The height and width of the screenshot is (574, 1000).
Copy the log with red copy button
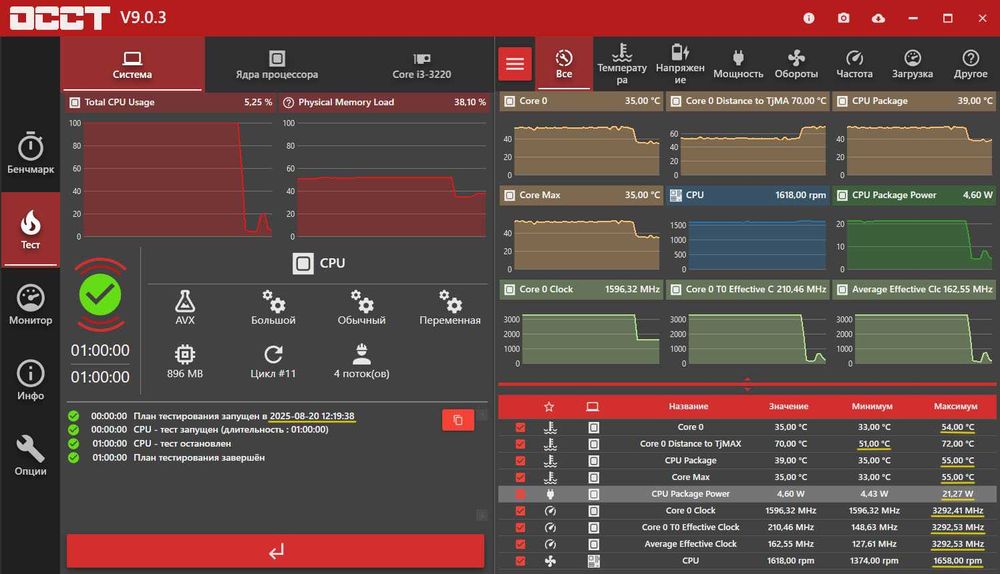pyautogui.click(x=458, y=420)
